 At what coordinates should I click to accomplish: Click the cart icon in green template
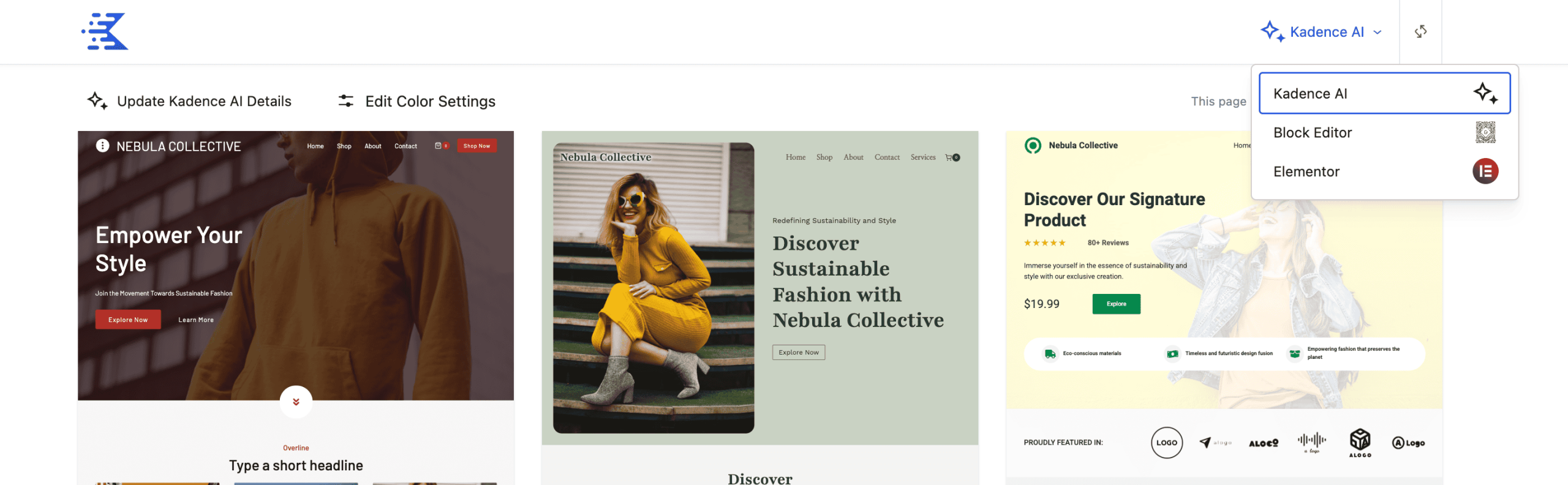point(952,157)
